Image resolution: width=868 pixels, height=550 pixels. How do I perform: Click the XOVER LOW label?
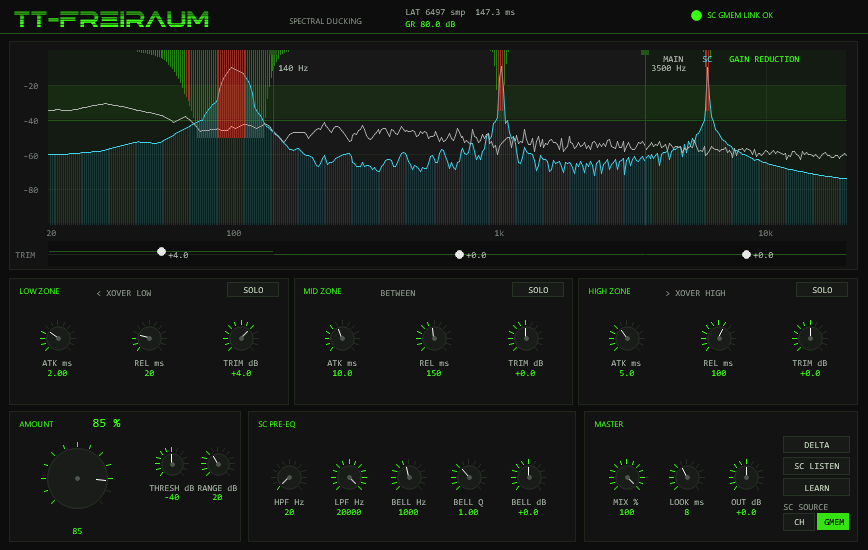(x=124, y=293)
